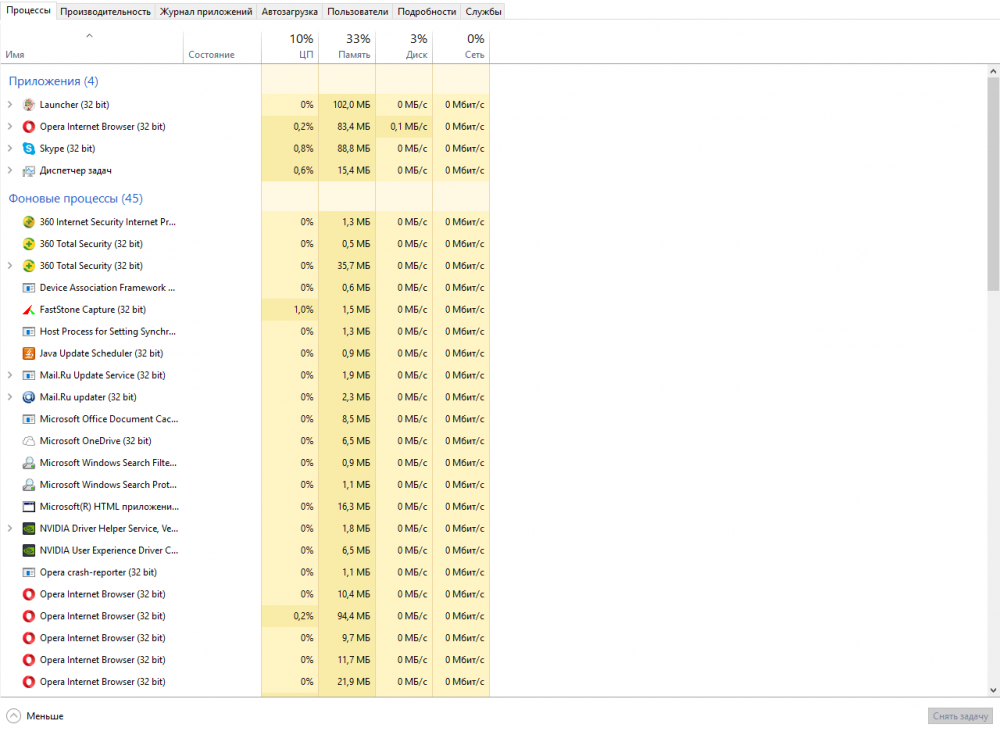This screenshot has height=735, width=1000.
Task: Sort processes by the Имя column
Action: click(x=92, y=47)
